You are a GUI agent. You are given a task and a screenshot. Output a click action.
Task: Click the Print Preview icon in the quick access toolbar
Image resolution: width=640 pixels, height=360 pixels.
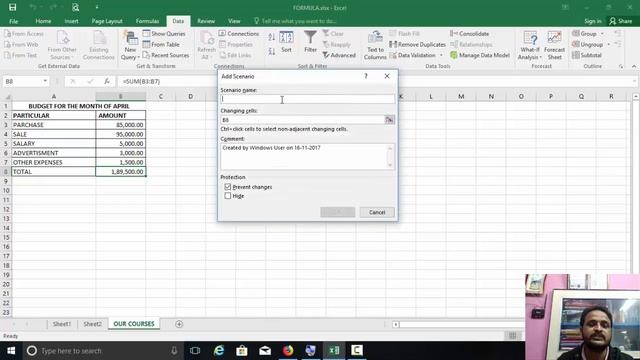pyautogui.click(x=76, y=7)
